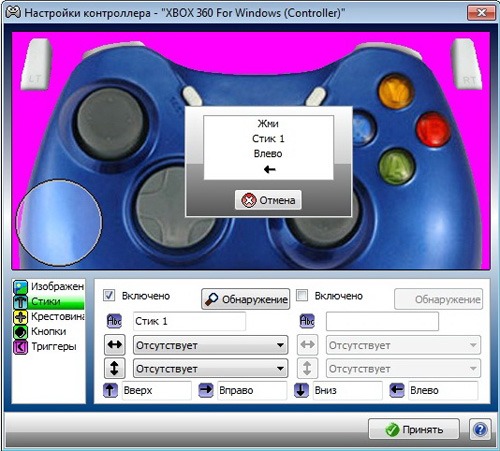Open the stick 1 horizontal axis Отсутствует dropdown

(211, 345)
